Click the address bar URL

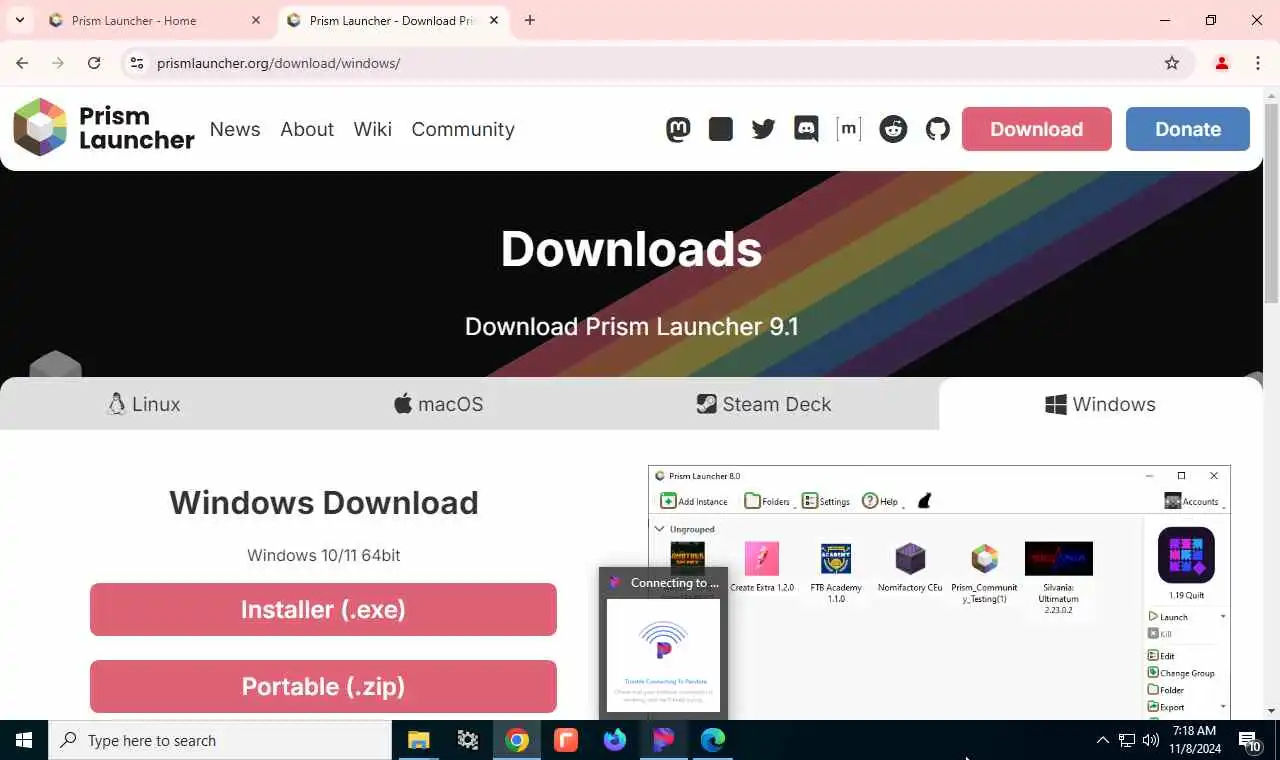(279, 63)
